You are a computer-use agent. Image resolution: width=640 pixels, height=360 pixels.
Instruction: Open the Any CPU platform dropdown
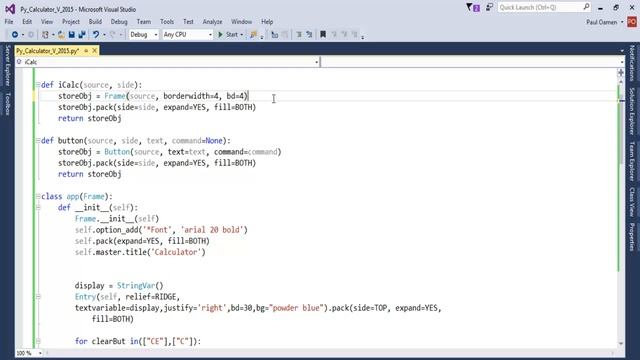[187, 35]
